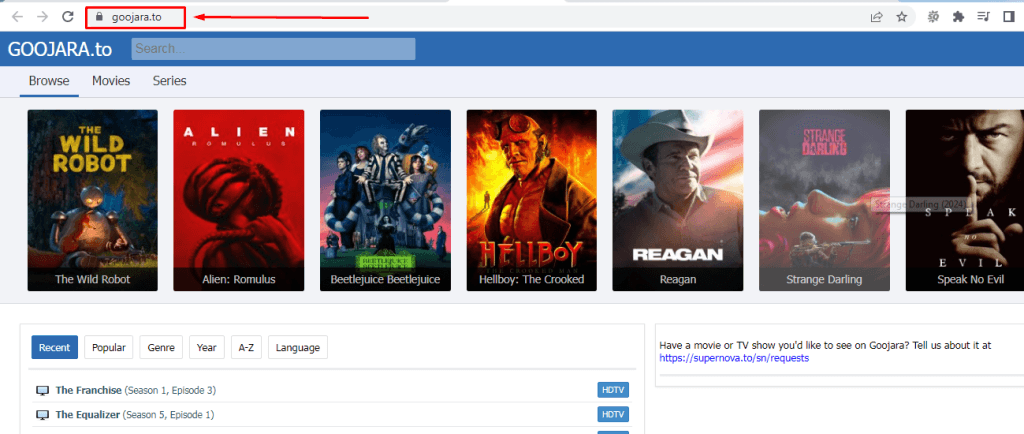Viewport: 1024px width, 434px height.
Task: Select the Language filter button
Action: [298, 347]
